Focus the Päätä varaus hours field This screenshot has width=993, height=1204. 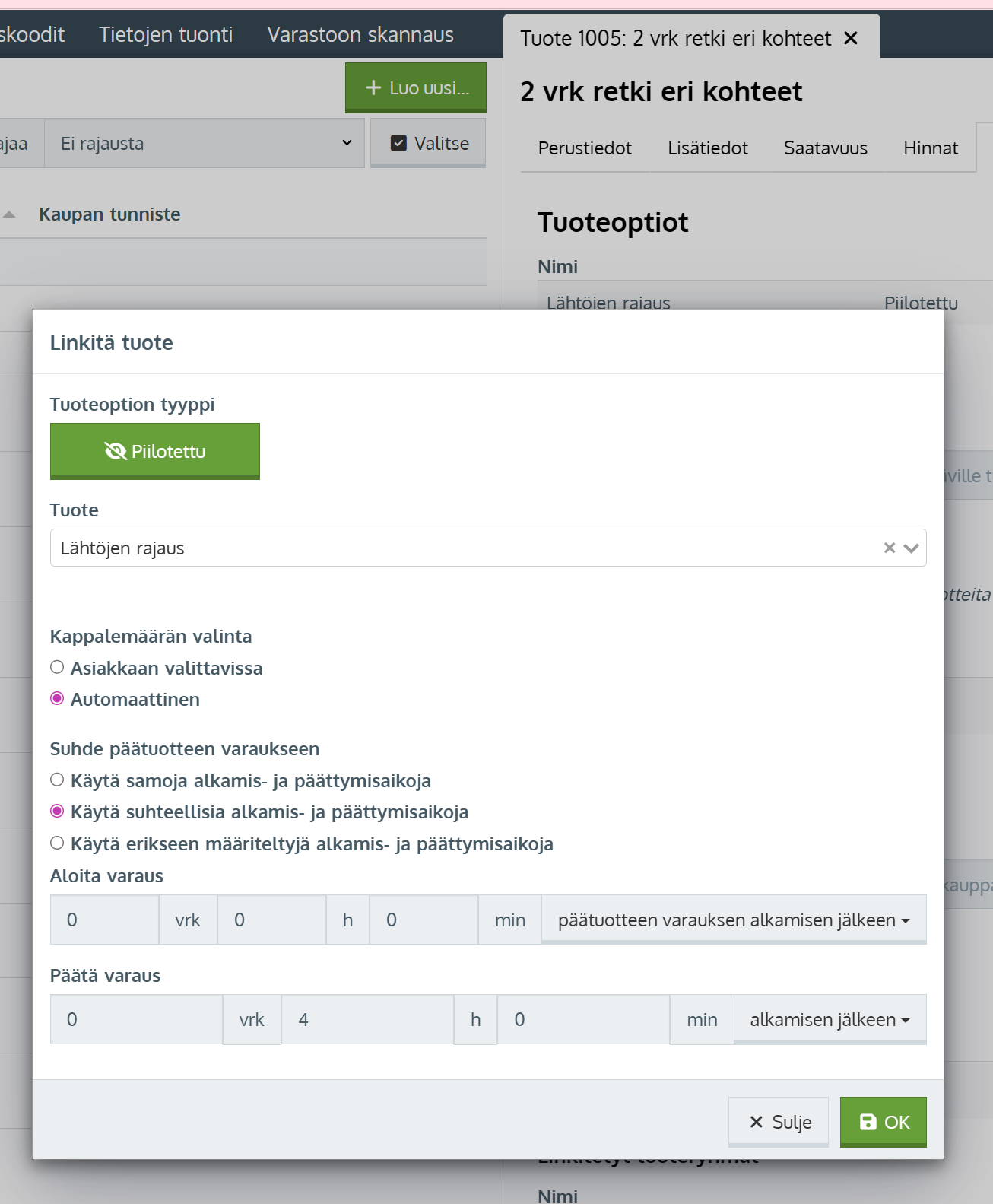click(x=368, y=1019)
